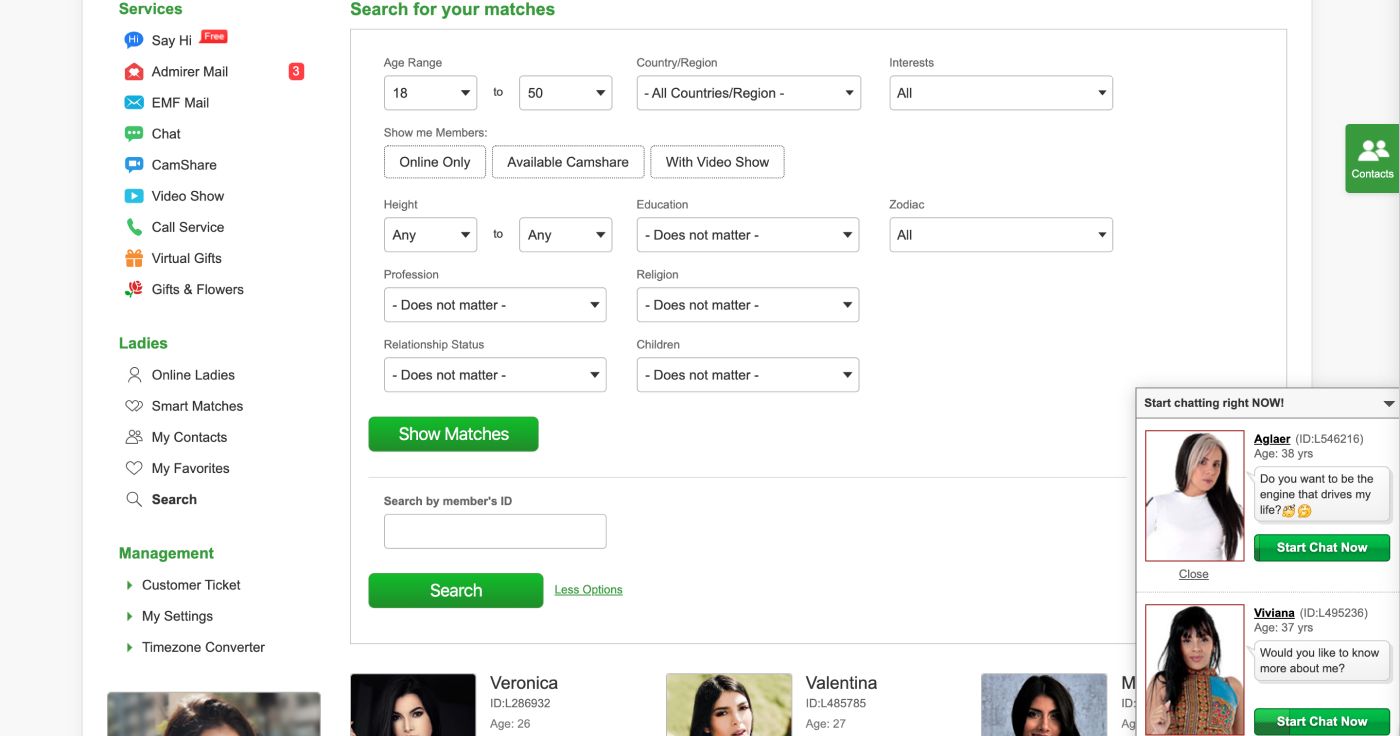
Task: Open Valentina's profile photo
Action: [x=729, y=705]
